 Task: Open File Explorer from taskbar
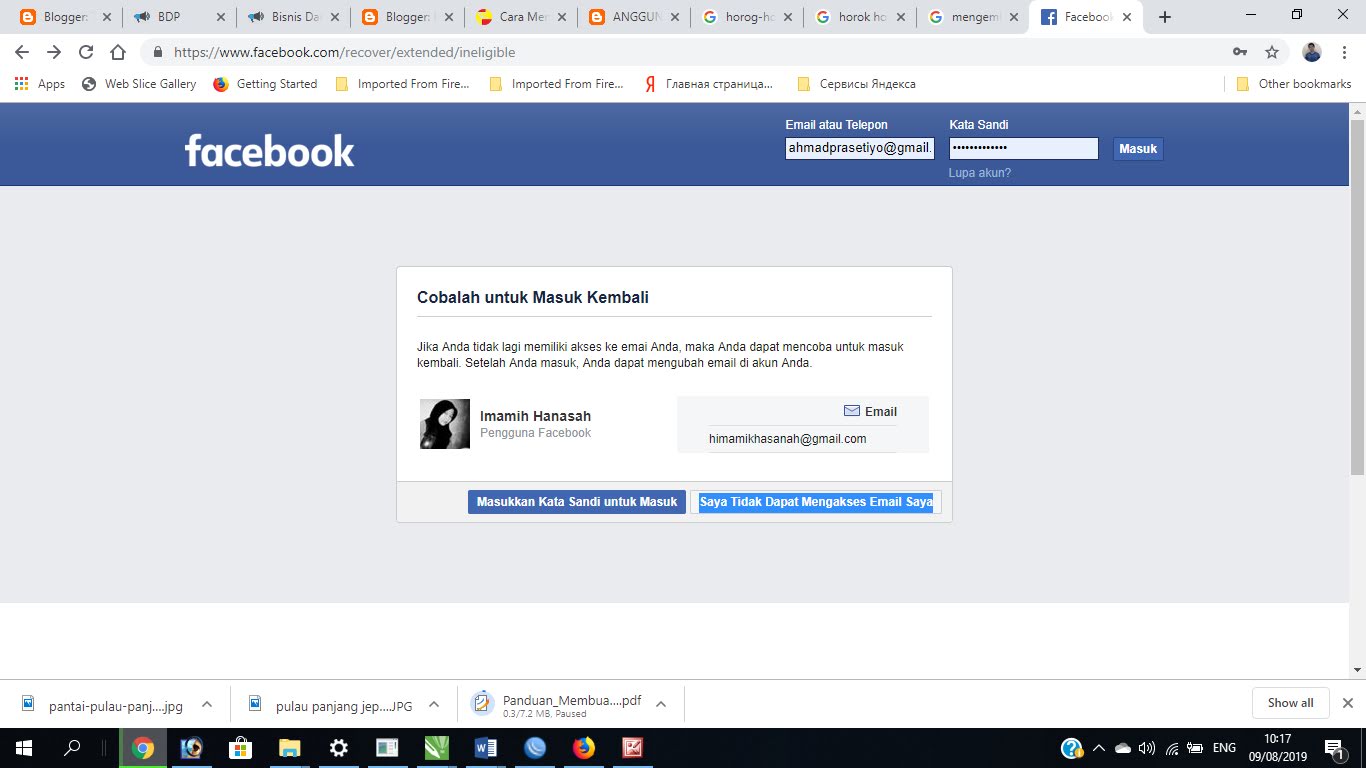pyautogui.click(x=289, y=748)
